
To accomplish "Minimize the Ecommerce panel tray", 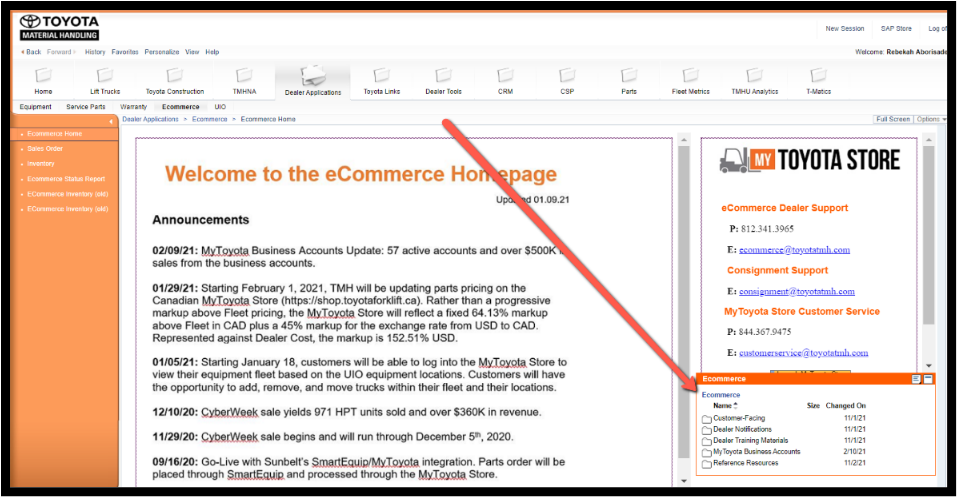I will point(928,379).
